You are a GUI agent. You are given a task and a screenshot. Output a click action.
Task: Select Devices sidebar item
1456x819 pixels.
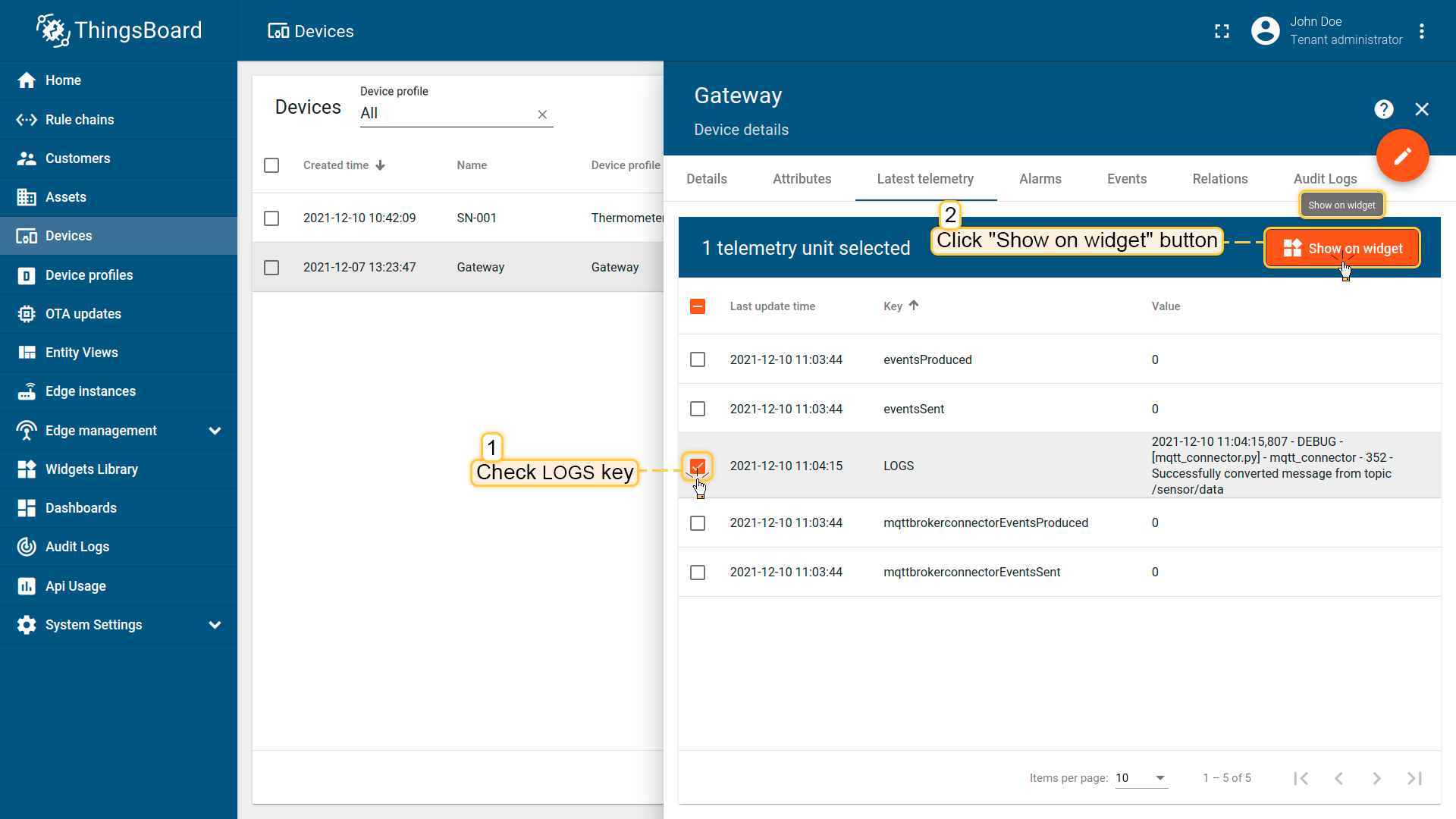(x=118, y=236)
